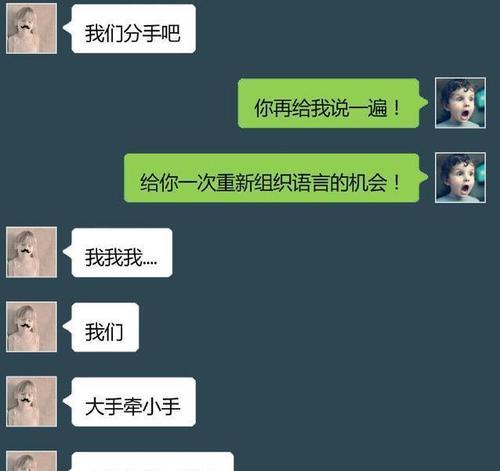The height and width of the screenshot is (471, 500).
Task: View profile from avatar beside "大手牵小手"
Action: click(31, 401)
